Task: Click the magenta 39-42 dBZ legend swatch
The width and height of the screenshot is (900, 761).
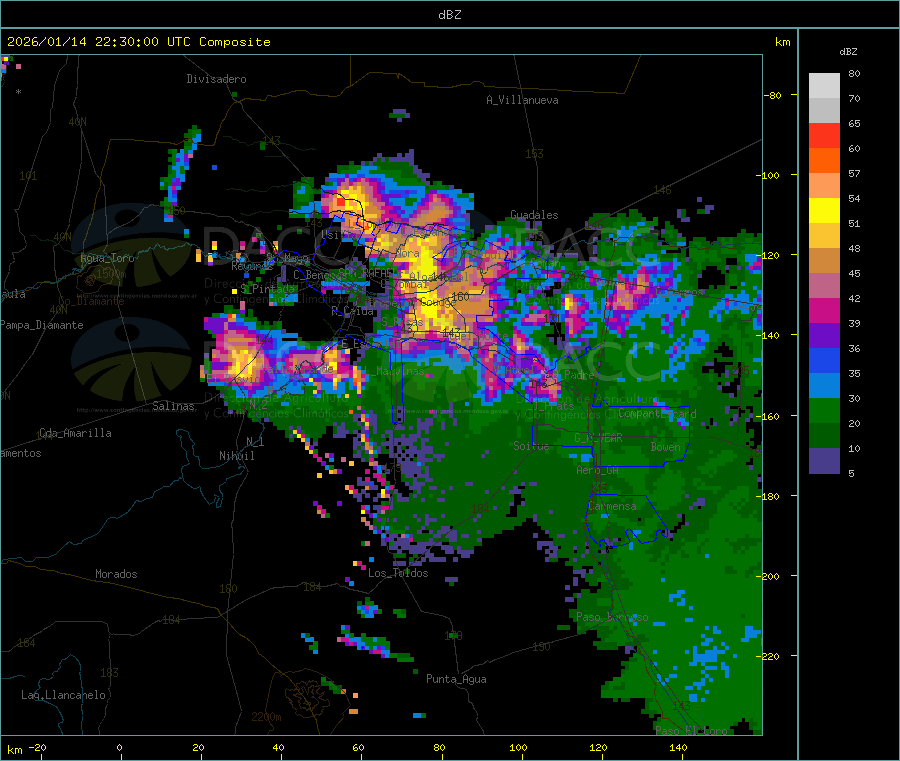Action: [x=824, y=310]
